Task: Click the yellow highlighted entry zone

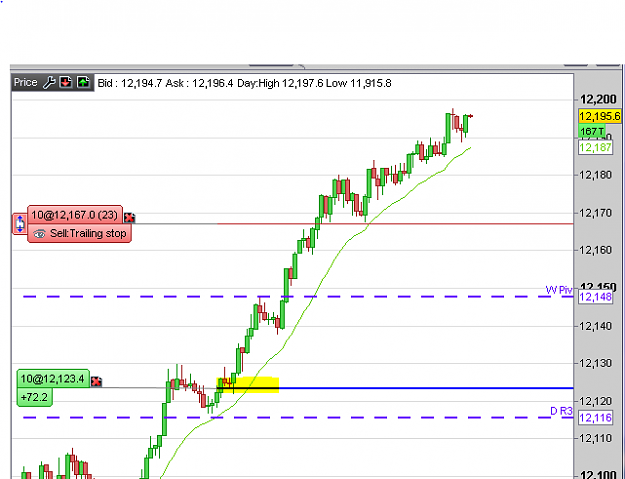Action: pos(248,385)
